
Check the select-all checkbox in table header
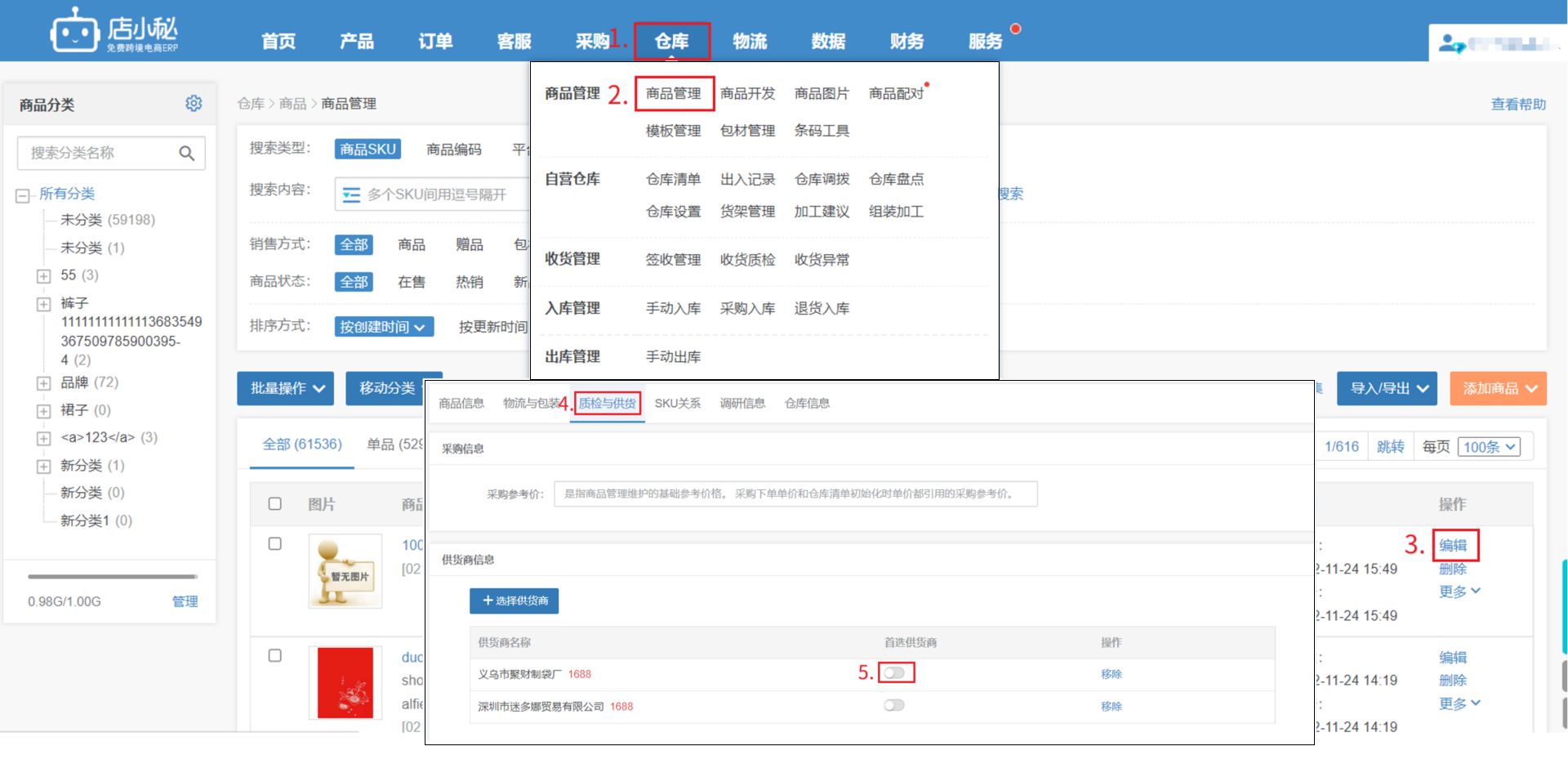click(275, 503)
